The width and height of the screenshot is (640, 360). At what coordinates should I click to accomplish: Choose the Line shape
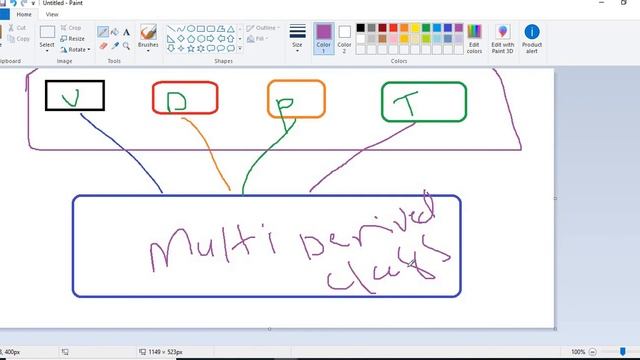point(171,29)
